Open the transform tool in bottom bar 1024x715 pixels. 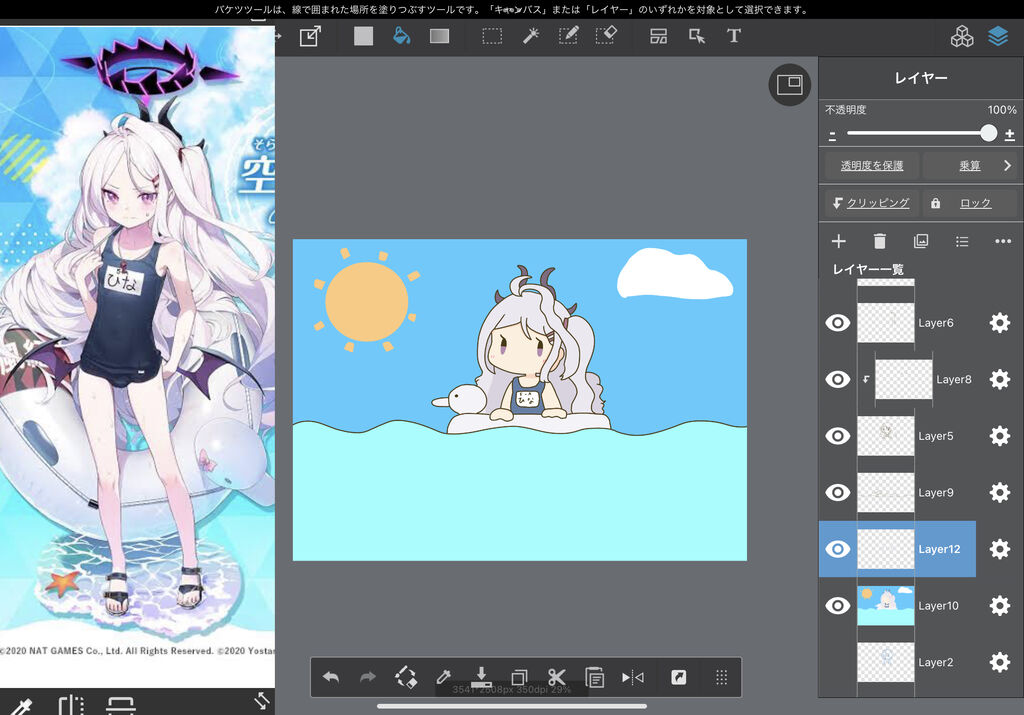coord(406,677)
